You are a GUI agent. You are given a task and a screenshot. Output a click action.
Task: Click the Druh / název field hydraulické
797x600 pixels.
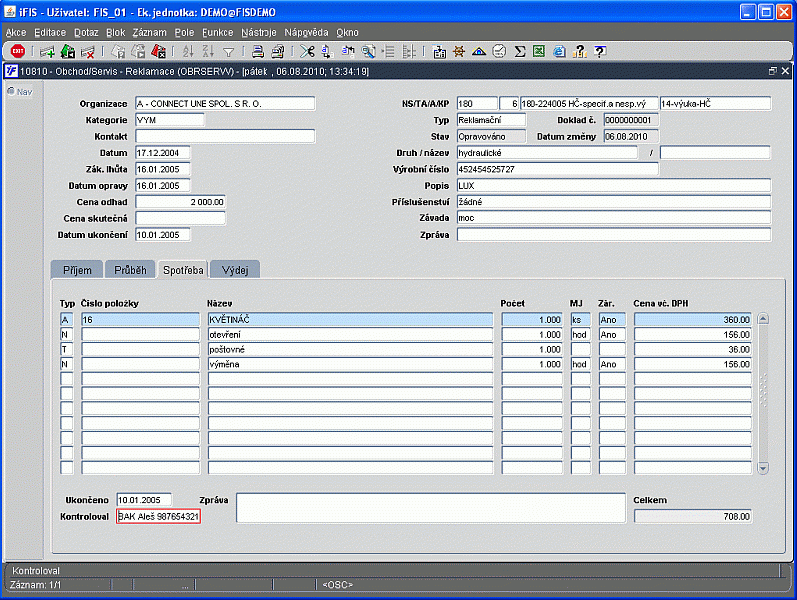pos(547,153)
